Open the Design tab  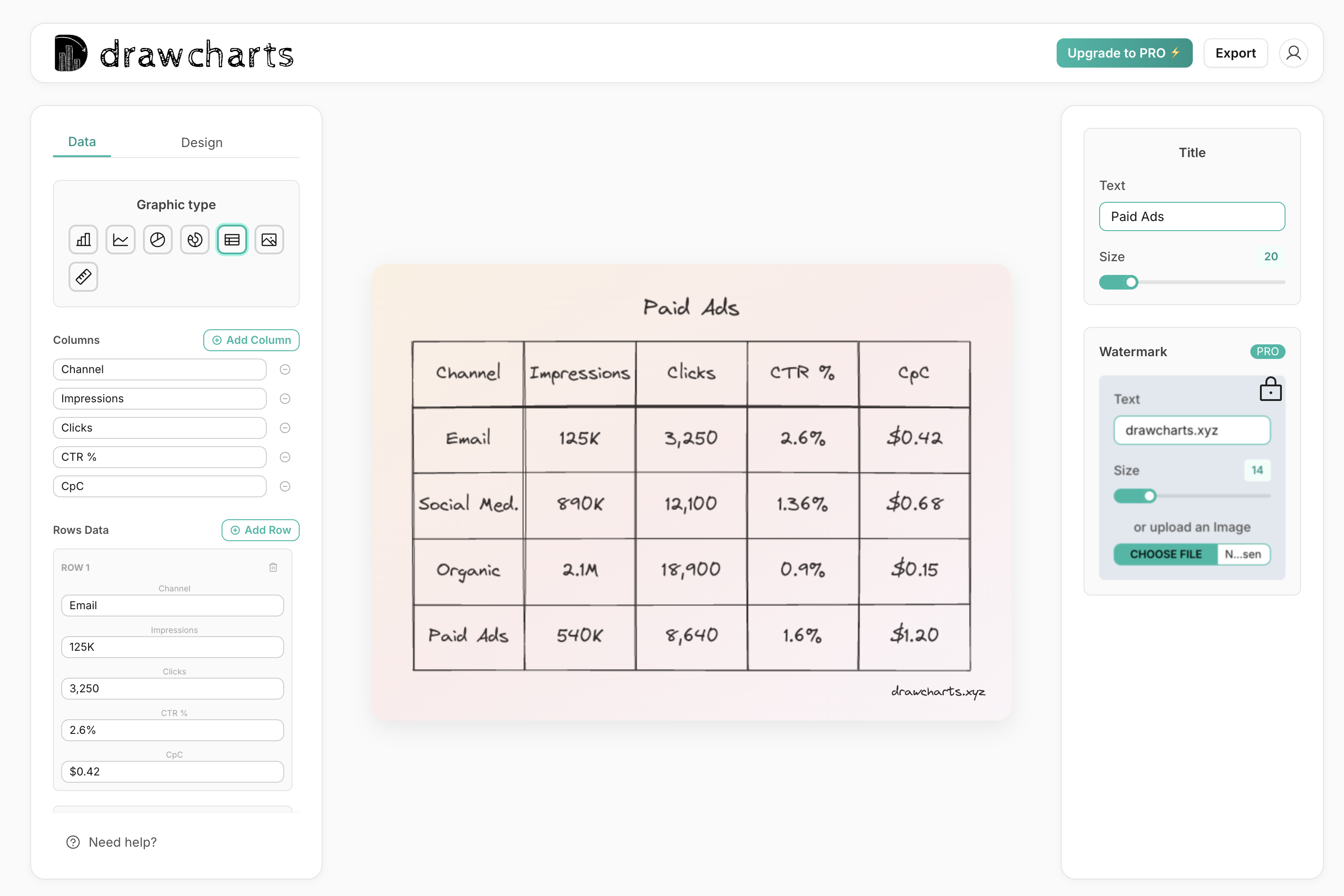click(201, 142)
